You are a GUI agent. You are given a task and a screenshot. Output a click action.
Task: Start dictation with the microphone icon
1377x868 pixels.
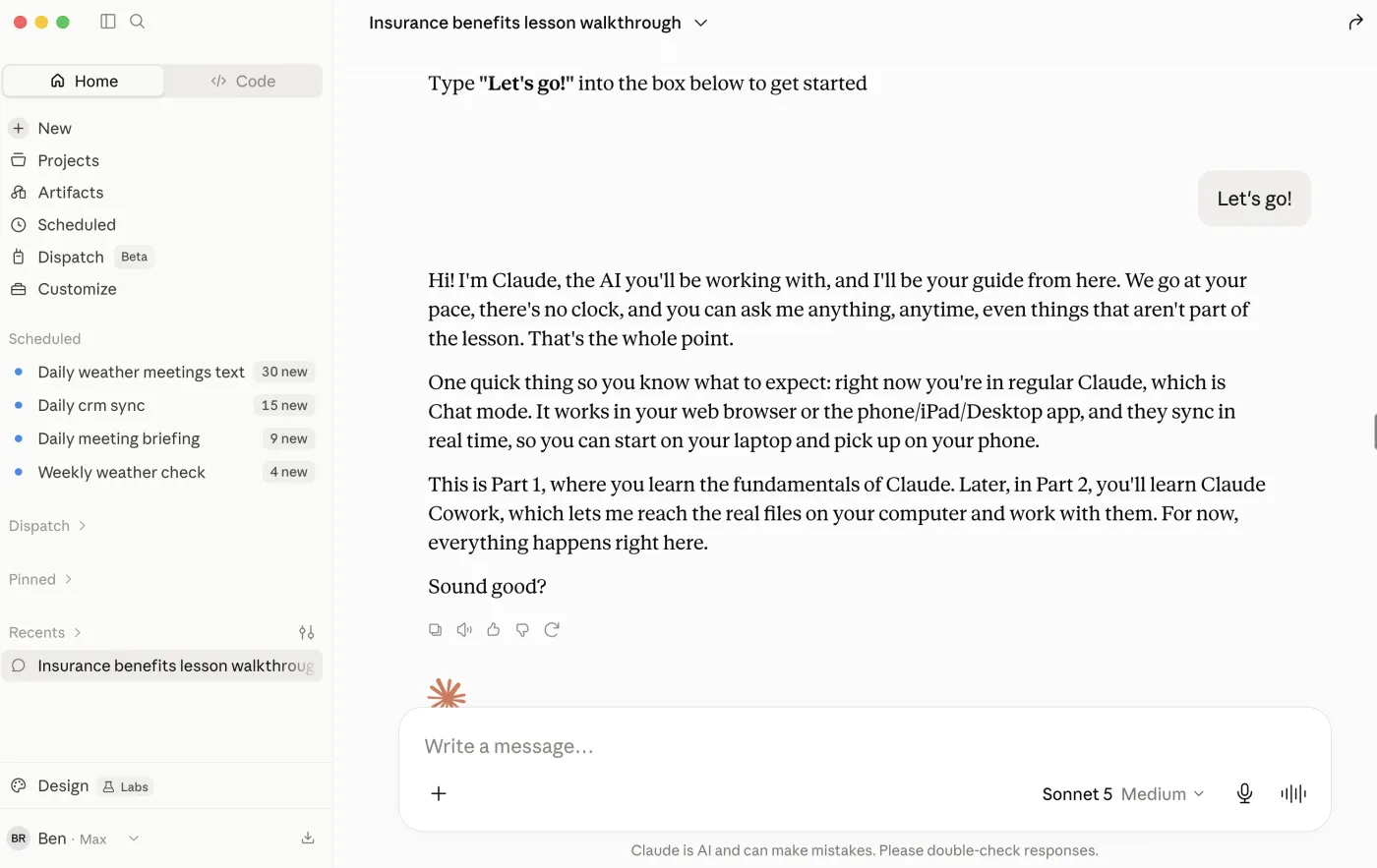(x=1244, y=793)
